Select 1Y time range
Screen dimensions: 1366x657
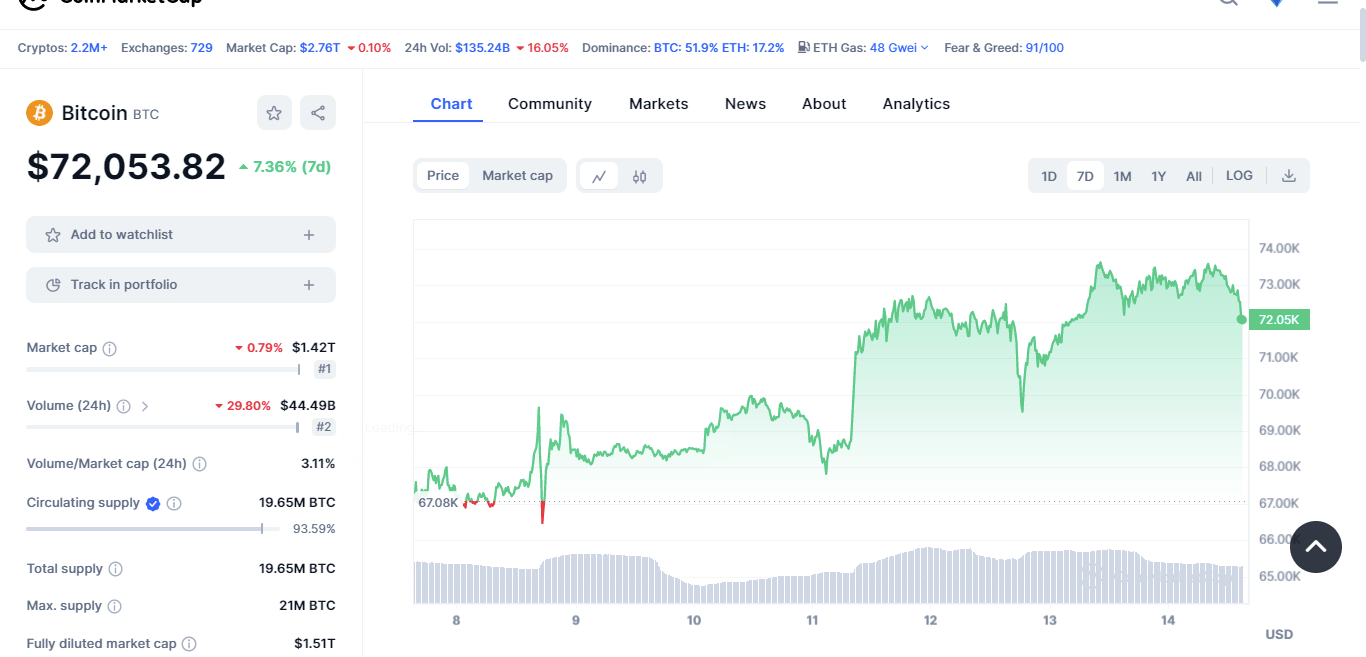[x=1159, y=176]
